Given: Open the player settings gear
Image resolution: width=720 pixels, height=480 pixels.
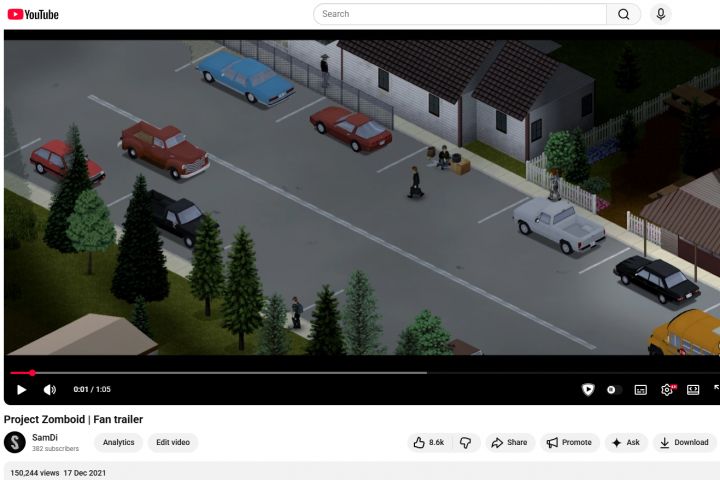Looking at the screenshot, I should pos(667,390).
